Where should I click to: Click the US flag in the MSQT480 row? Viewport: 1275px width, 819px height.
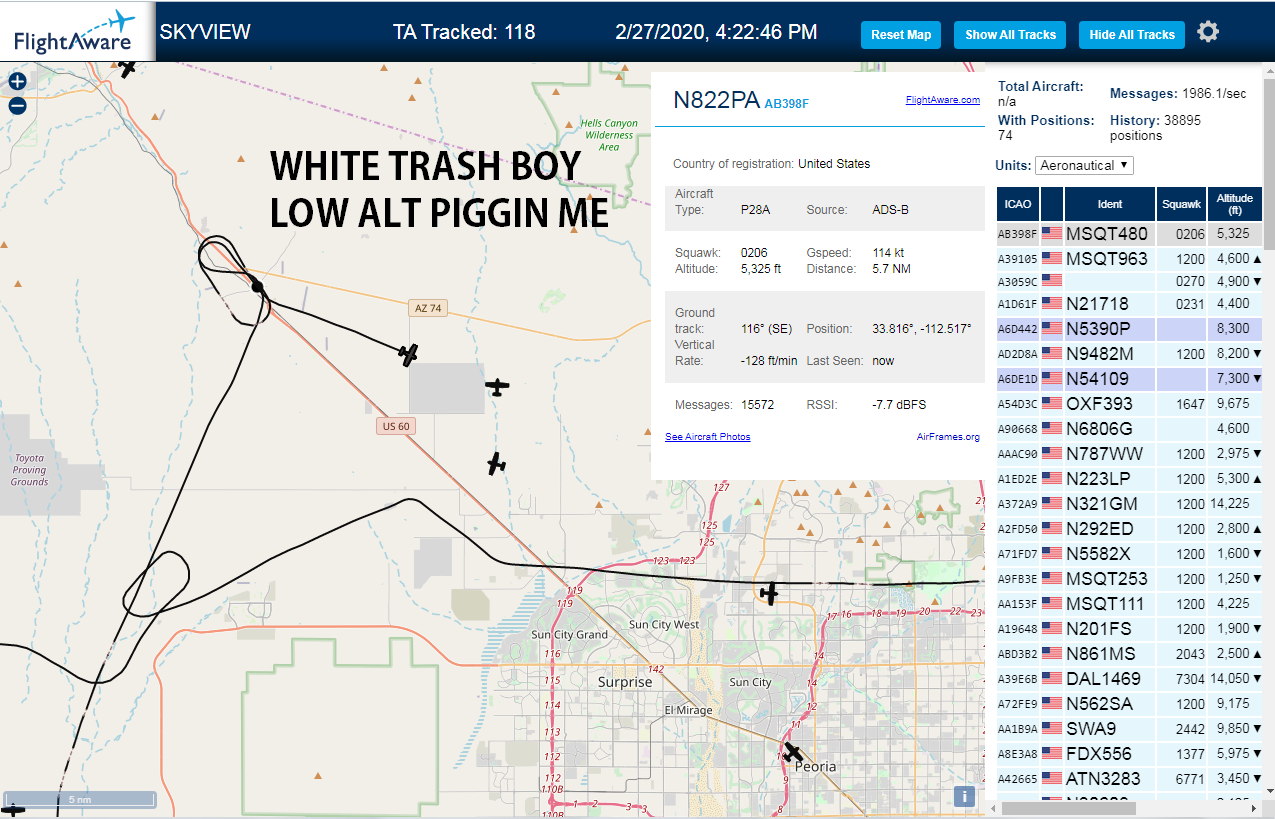pos(1052,234)
